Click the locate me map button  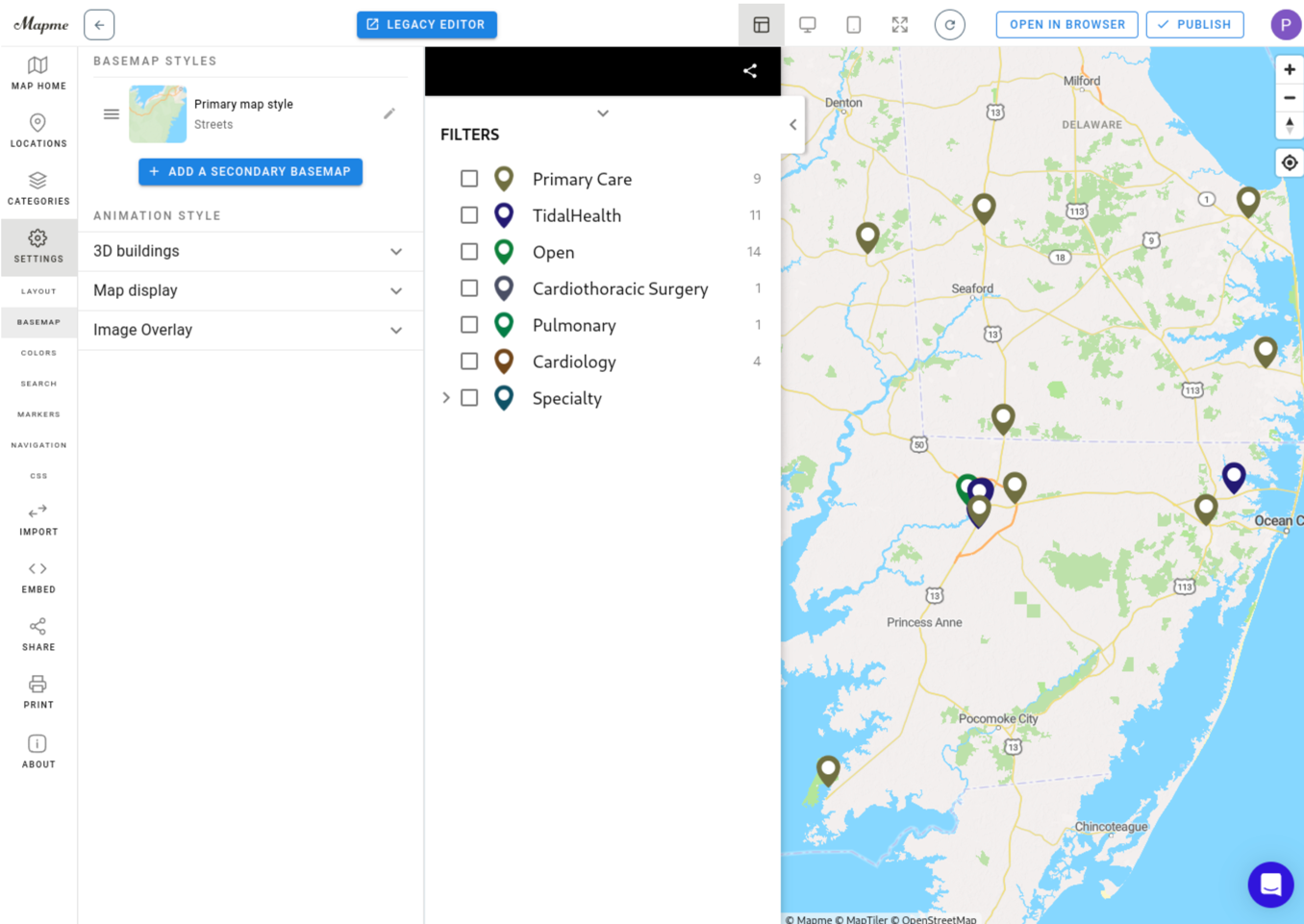click(x=1289, y=163)
